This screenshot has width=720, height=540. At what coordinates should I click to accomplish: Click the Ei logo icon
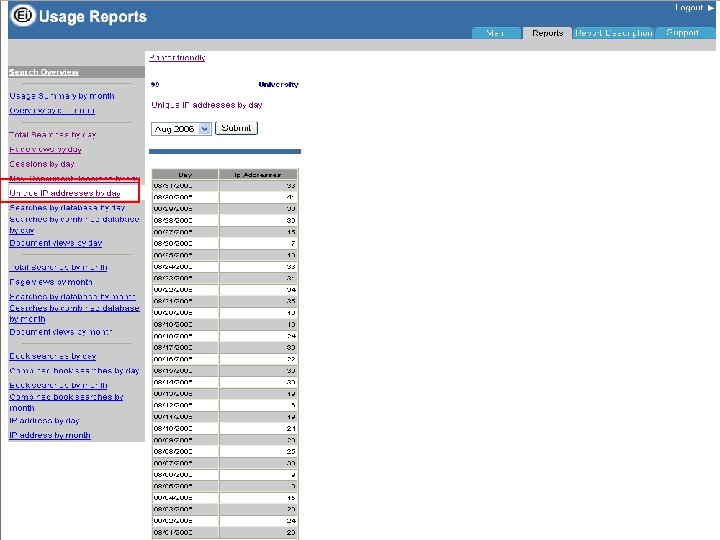23,16
